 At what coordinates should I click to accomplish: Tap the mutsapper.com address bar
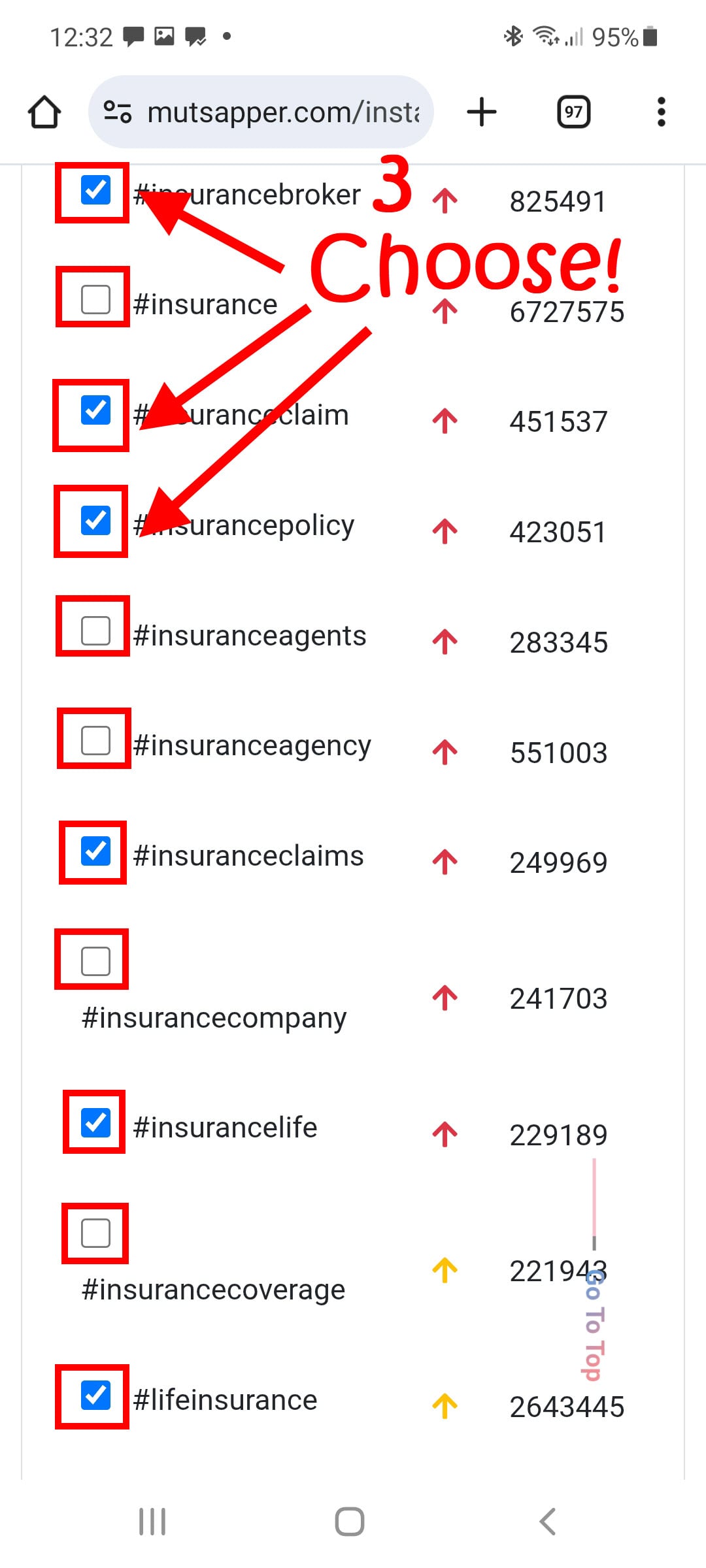coord(261,112)
